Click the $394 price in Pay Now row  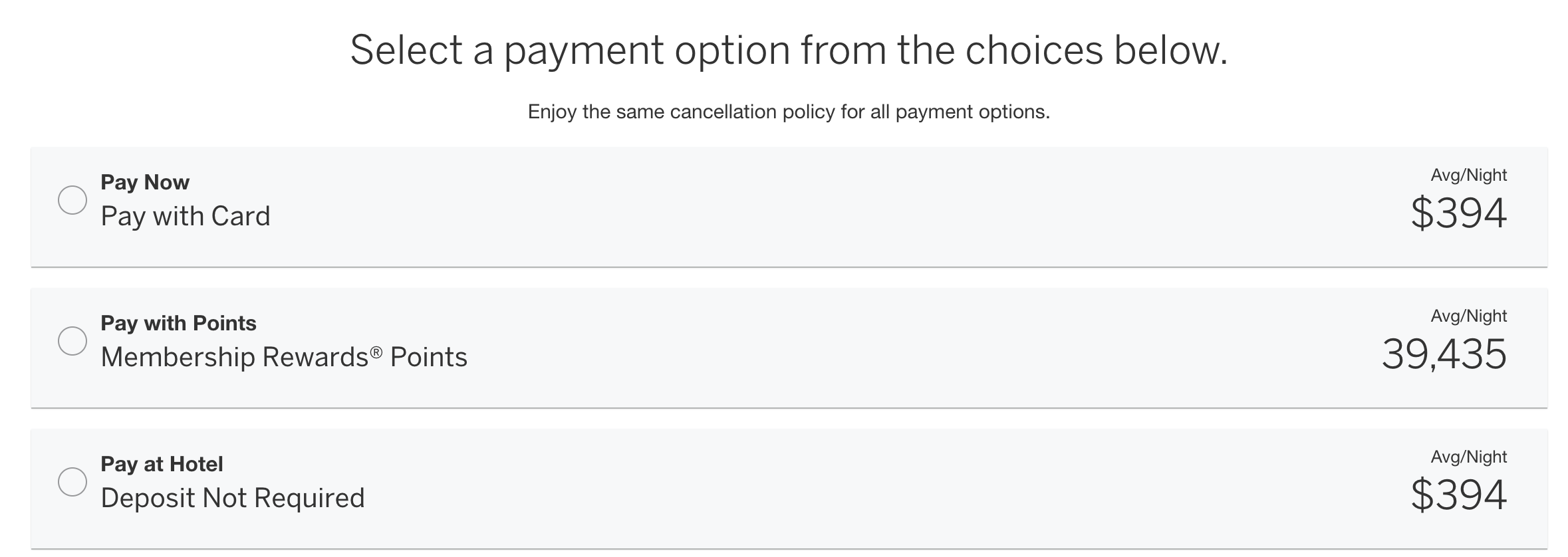[x=1458, y=214]
